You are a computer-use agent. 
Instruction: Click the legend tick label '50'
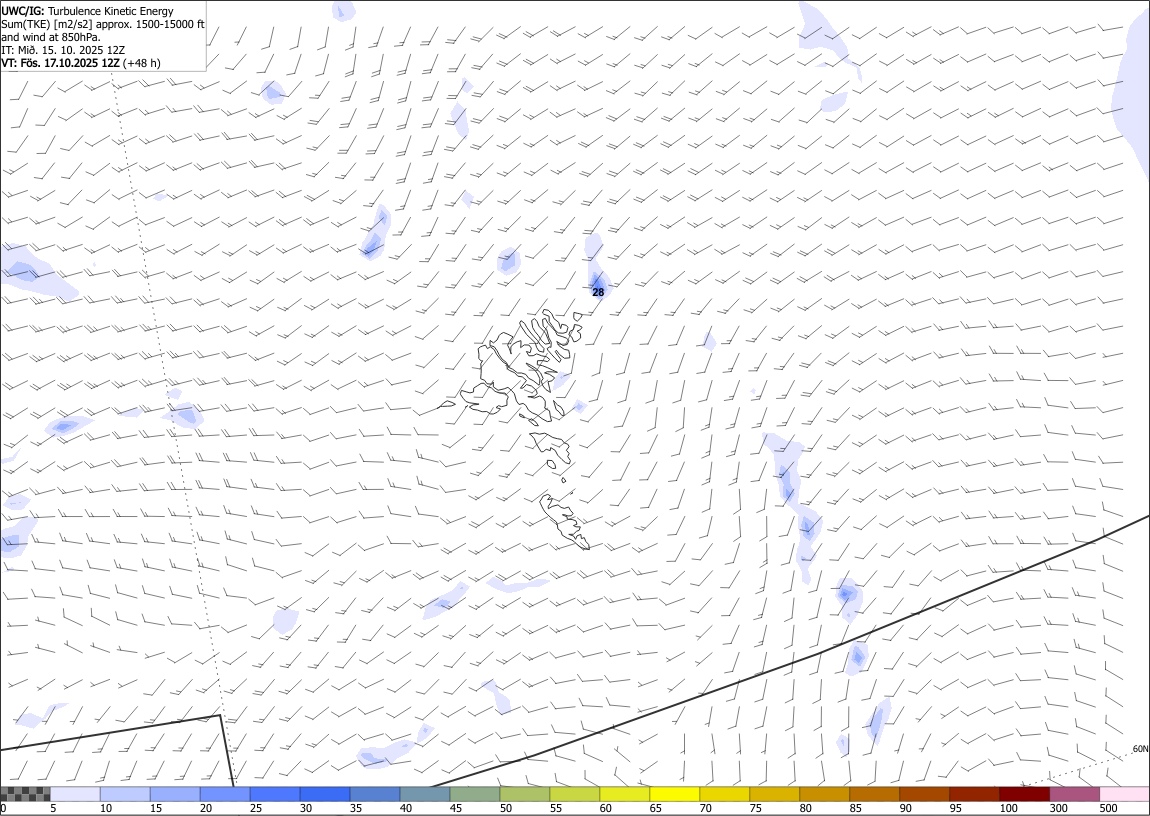pyautogui.click(x=506, y=808)
